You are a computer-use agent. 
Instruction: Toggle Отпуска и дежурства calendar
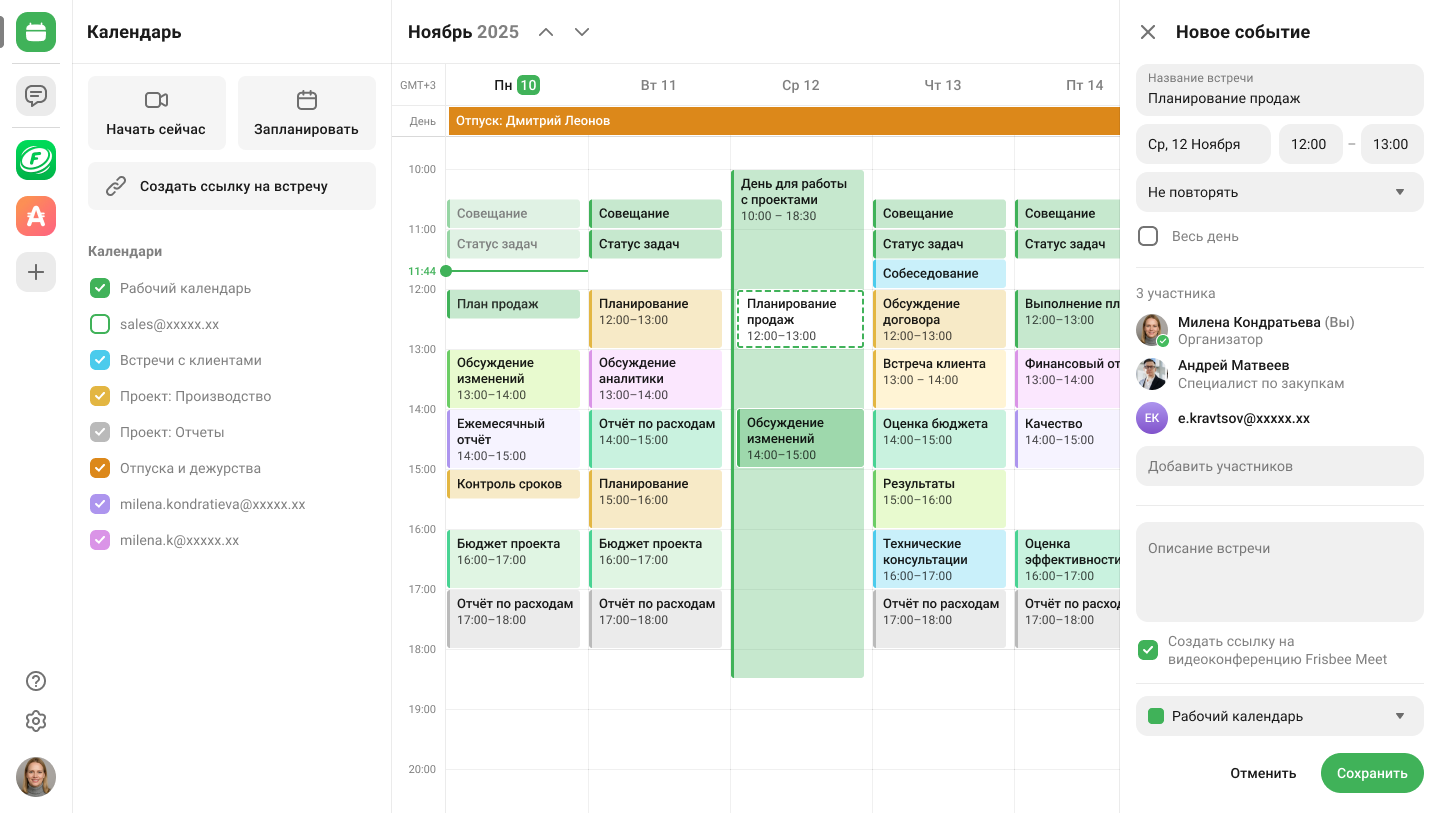[100, 468]
